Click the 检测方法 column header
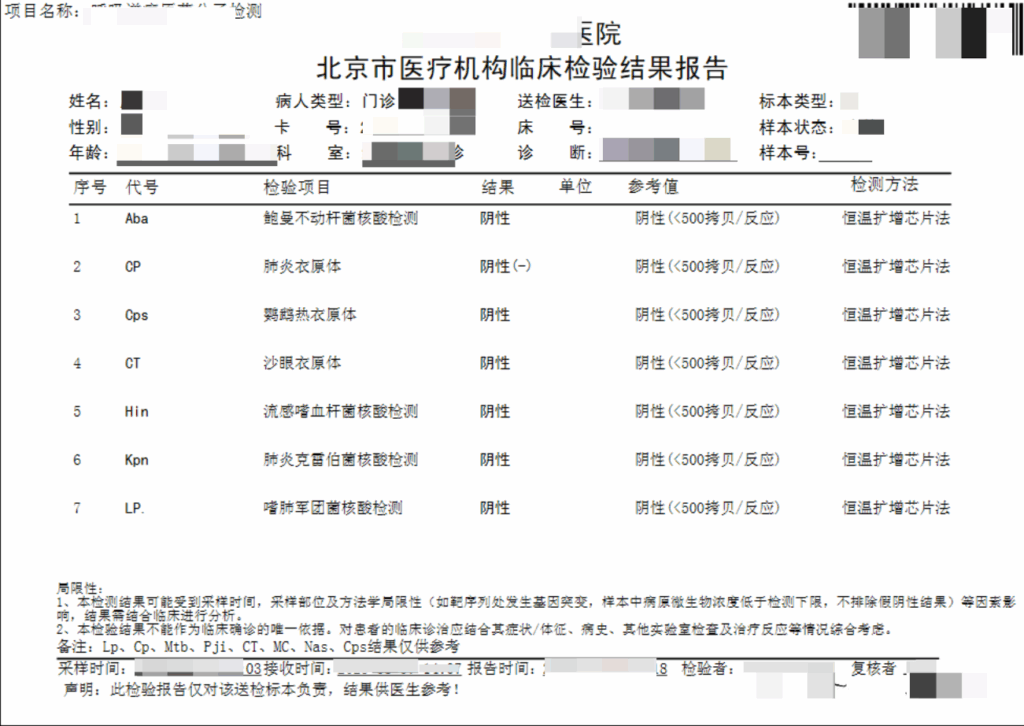Viewport: 1024px width, 726px height. [x=884, y=185]
